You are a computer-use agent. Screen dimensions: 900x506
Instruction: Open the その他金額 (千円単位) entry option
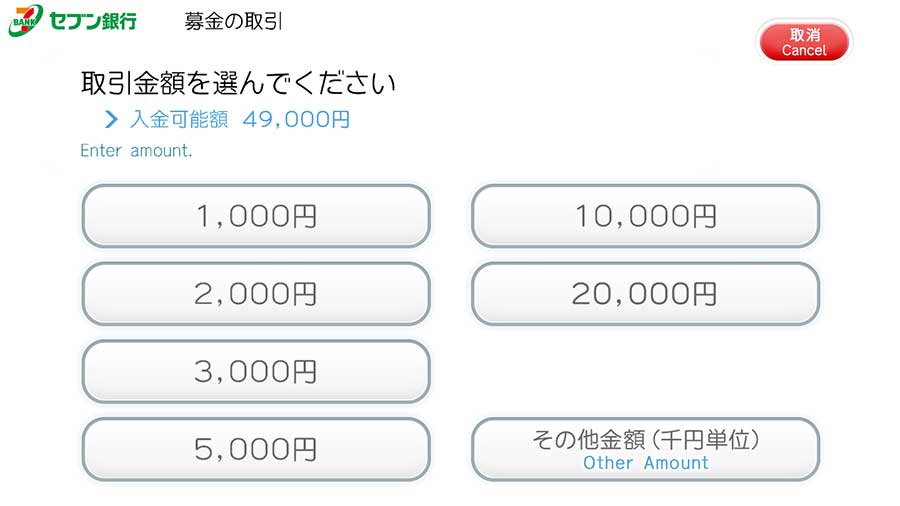tap(645, 440)
